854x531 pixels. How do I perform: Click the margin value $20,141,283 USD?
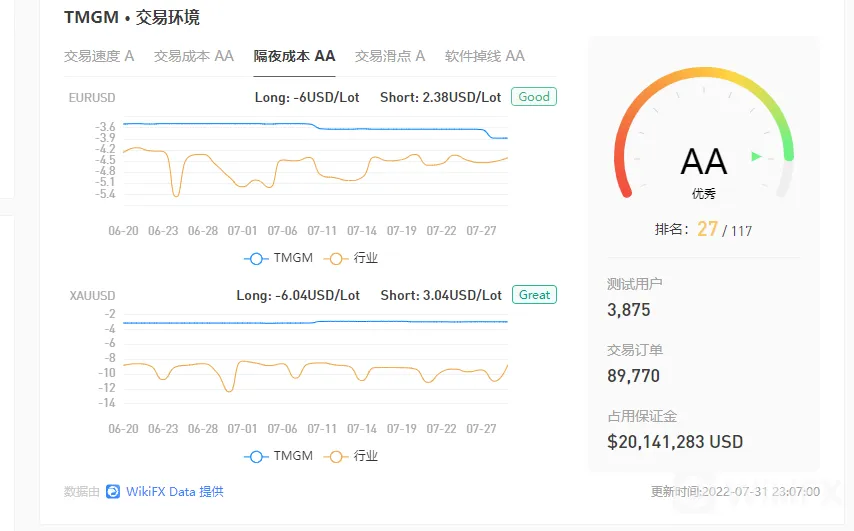pos(675,442)
